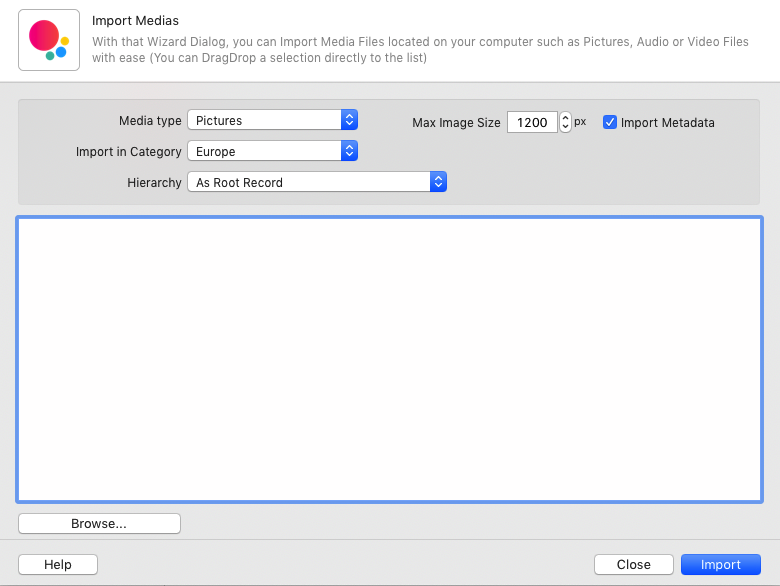Image resolution: width=780 pixels, height=586 pixels.
Task: Focus the empty media file list area
Action: (x=390, y=358)
